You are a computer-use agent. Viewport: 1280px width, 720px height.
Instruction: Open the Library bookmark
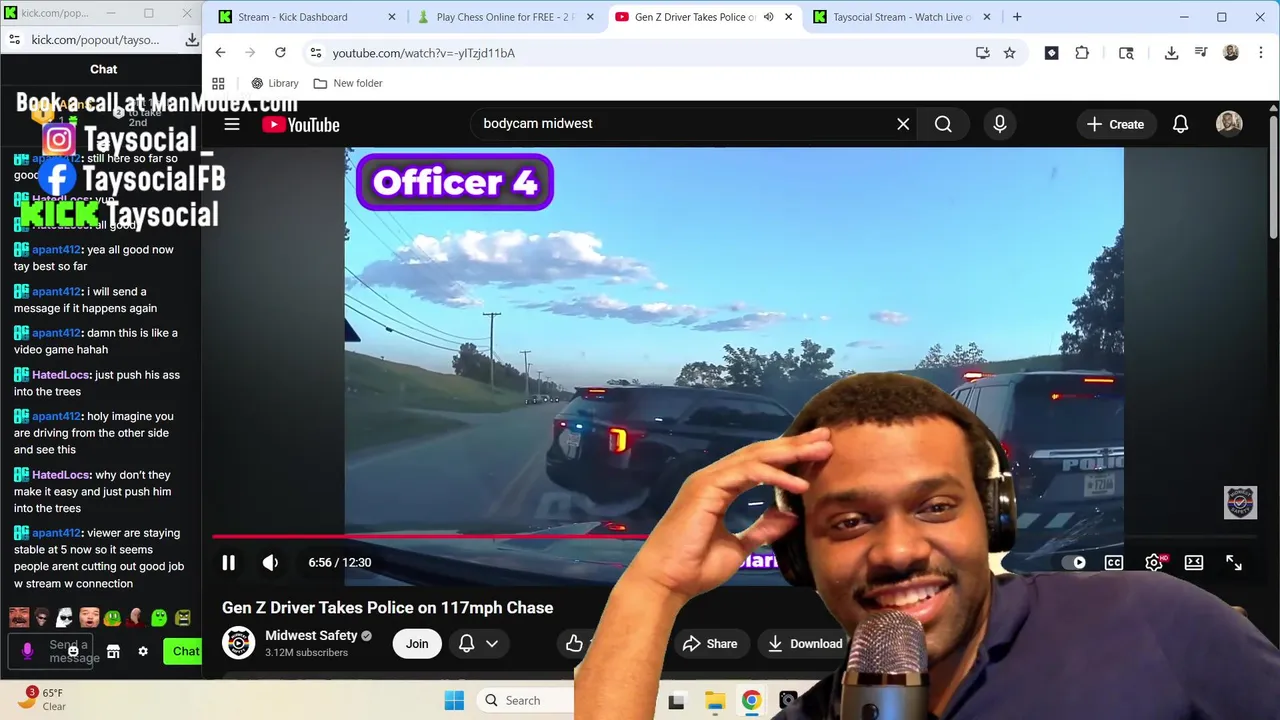[x=275, y=83]
